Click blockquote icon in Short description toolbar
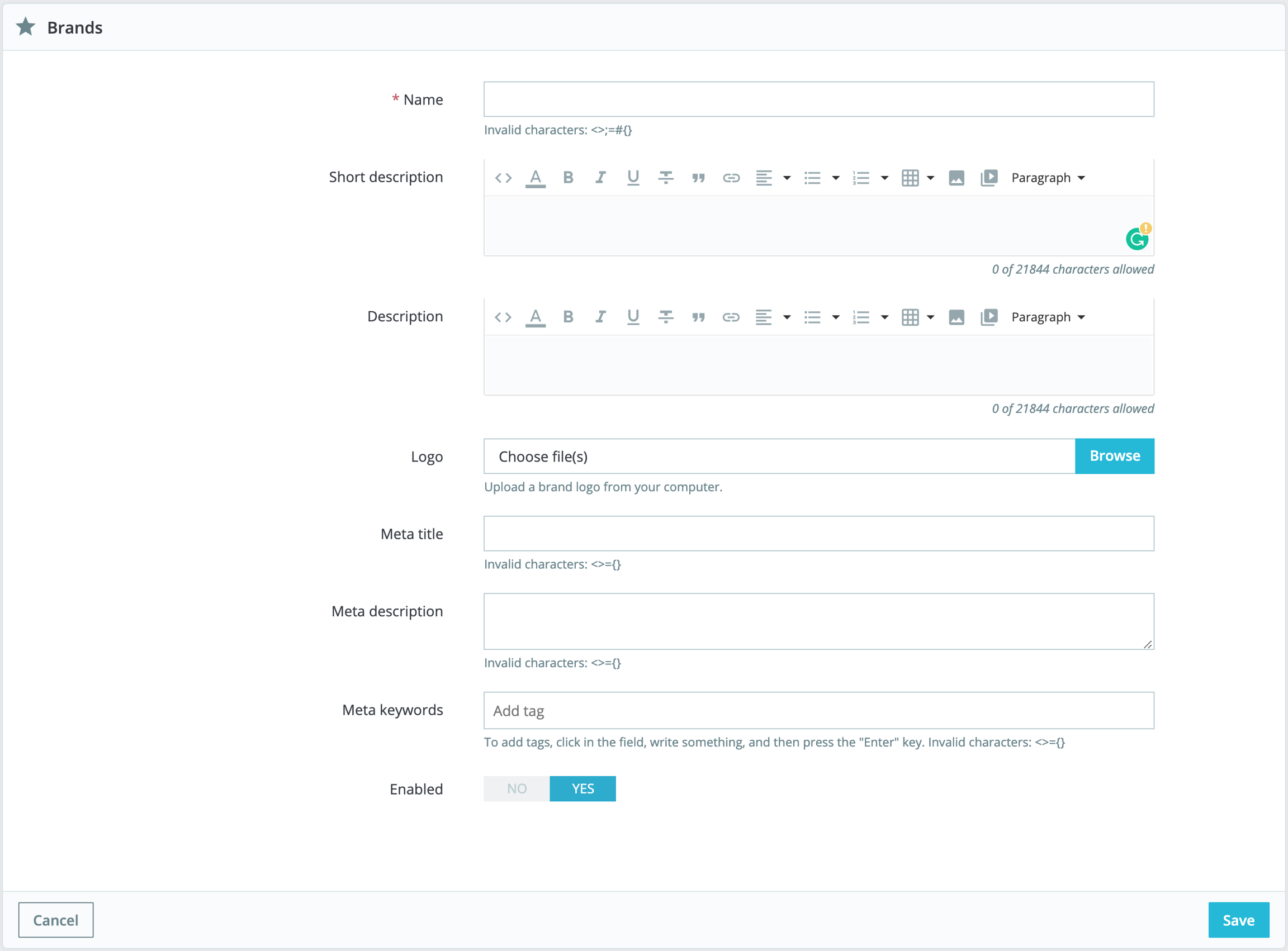 click(x=698, y=177)
